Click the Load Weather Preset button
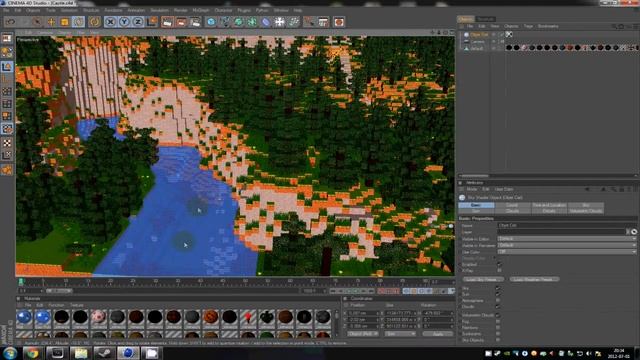This screenshot has width=640, height=360. [534, 280]
